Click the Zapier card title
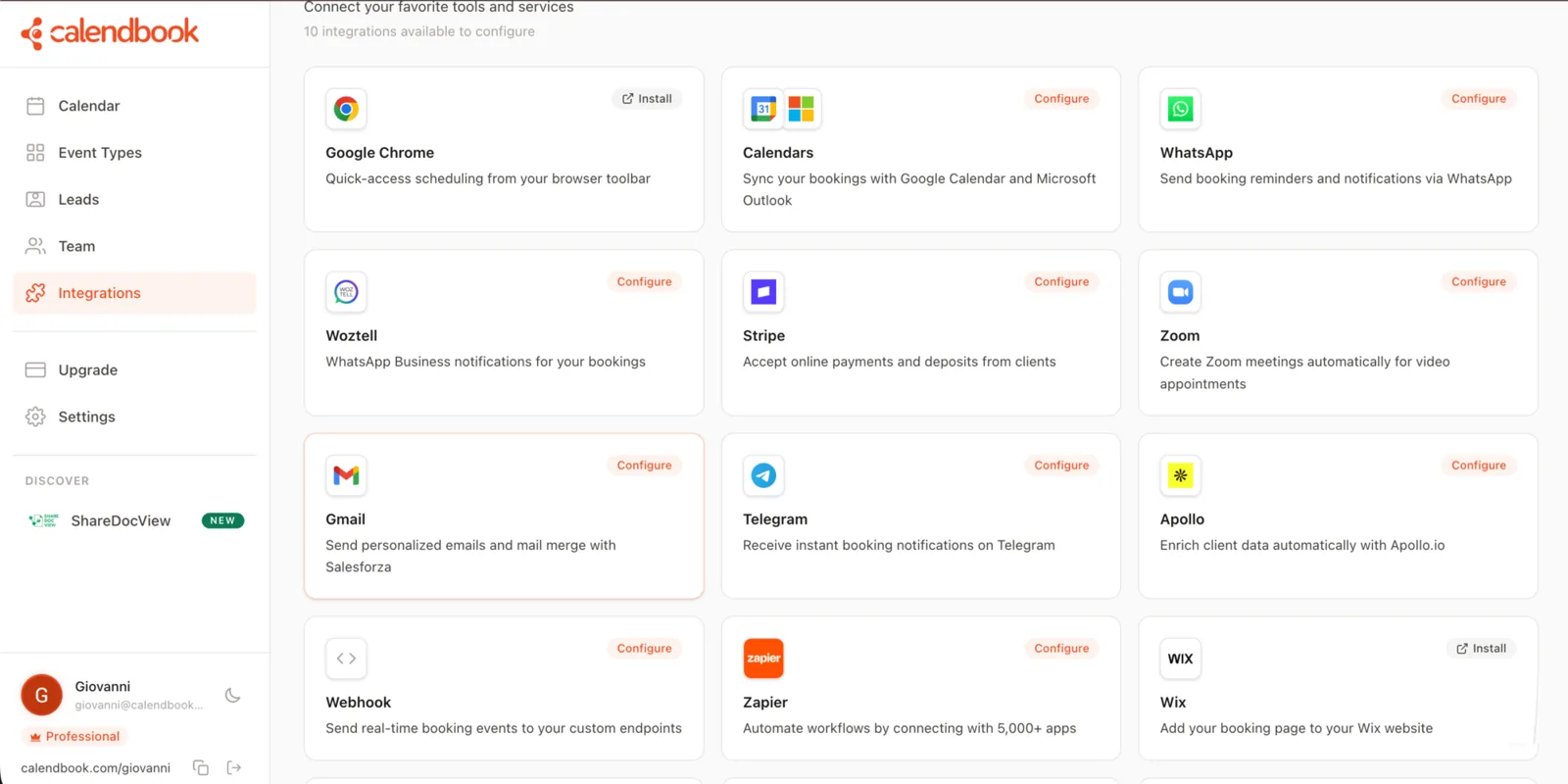 765,703
